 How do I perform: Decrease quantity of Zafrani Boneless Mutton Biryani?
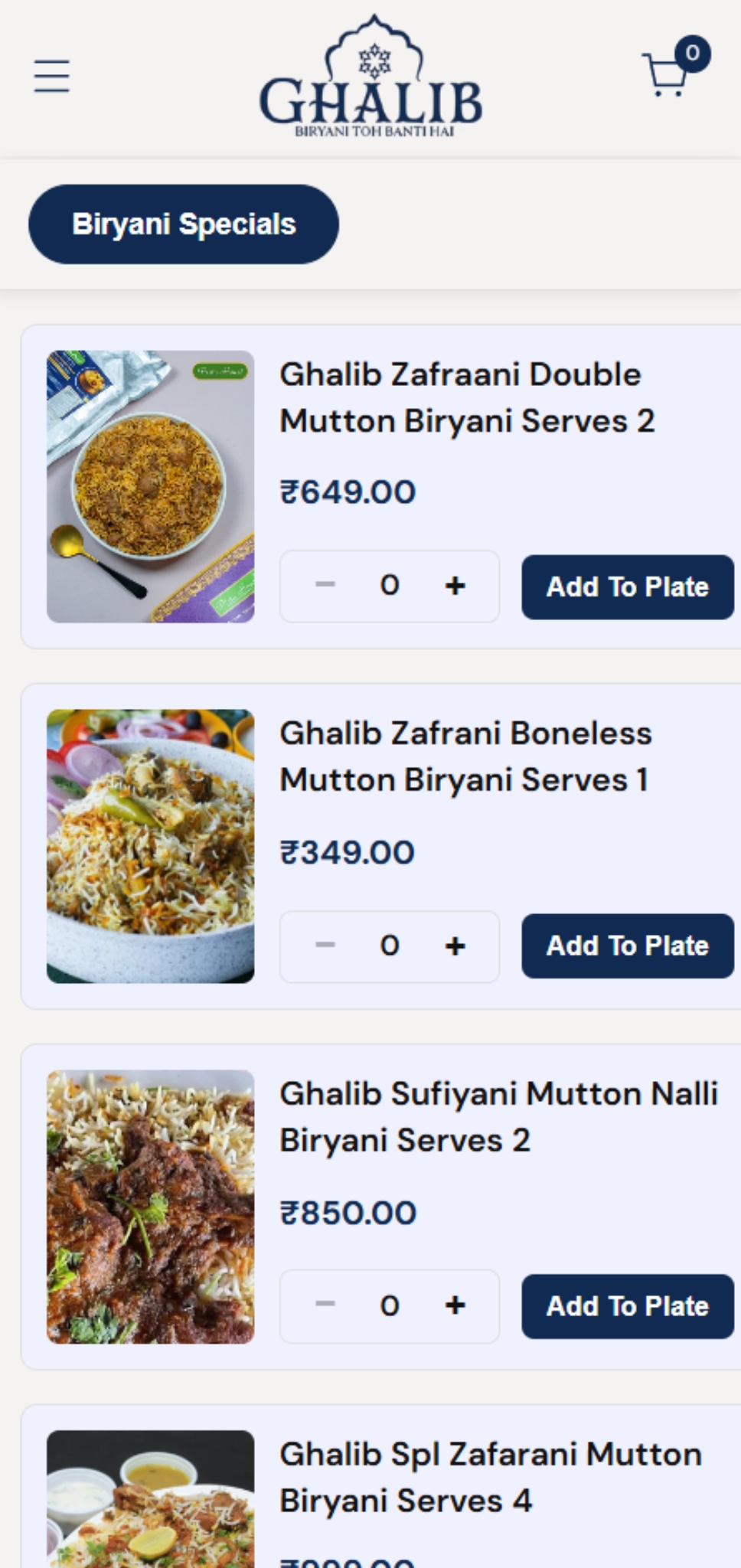click(325, 946)
